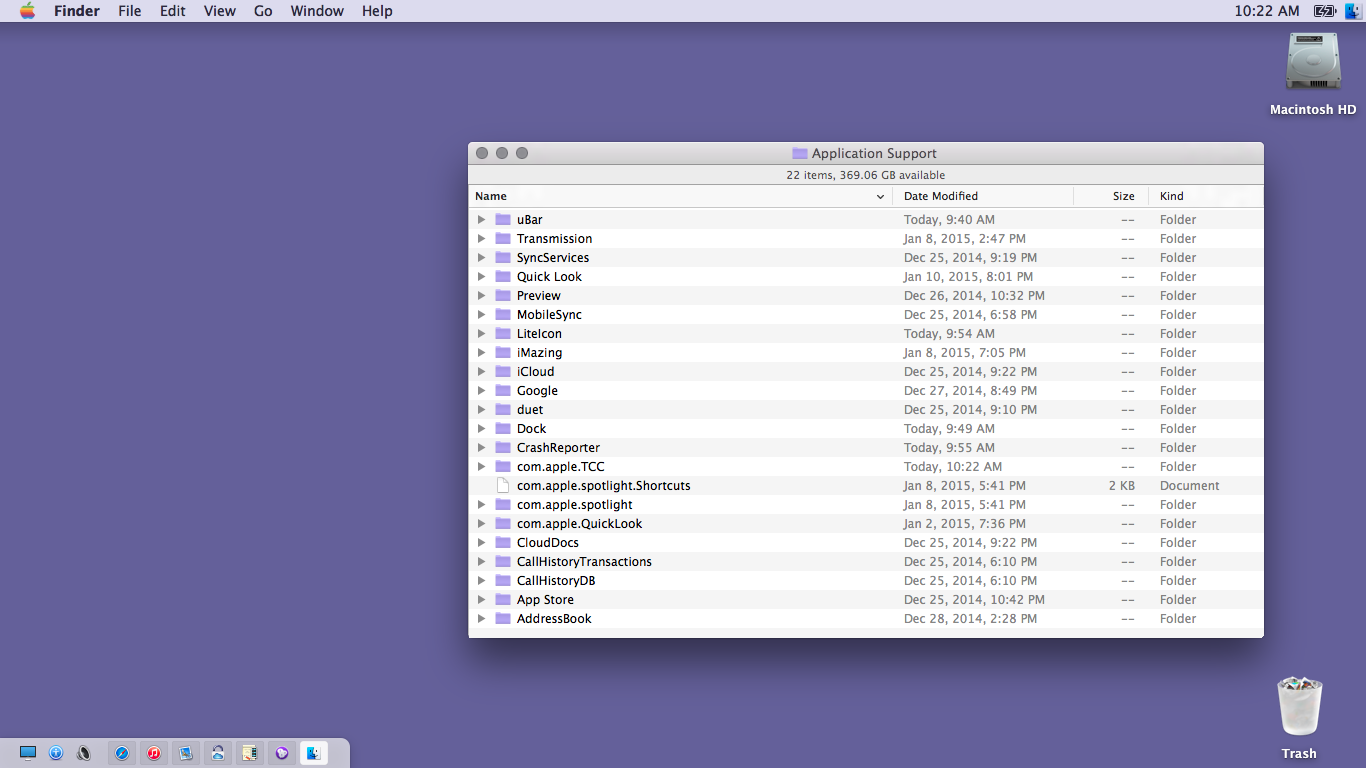The width and height of the screenshot is (1366, 768).
Task: Click the cloud padlock icon in dock
Action: click(218, 753)
